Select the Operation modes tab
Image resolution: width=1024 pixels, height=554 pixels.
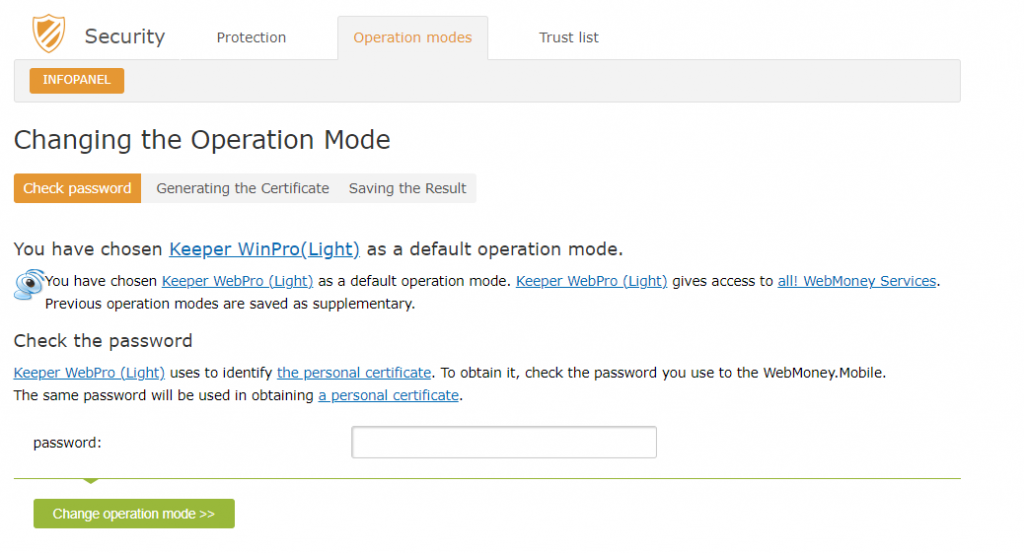coord(413,38)
